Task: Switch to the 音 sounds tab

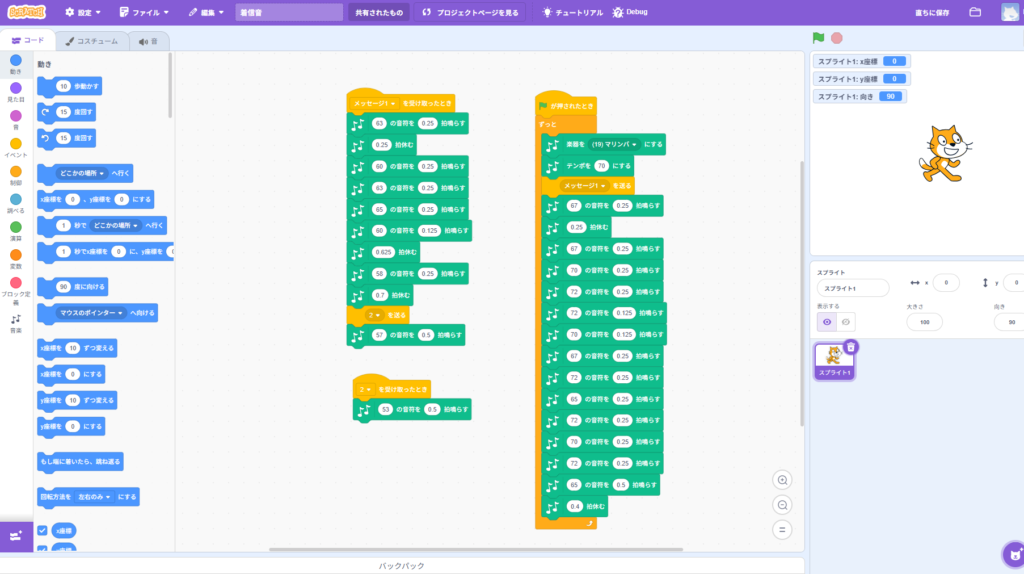Action: tap(148, 41)
